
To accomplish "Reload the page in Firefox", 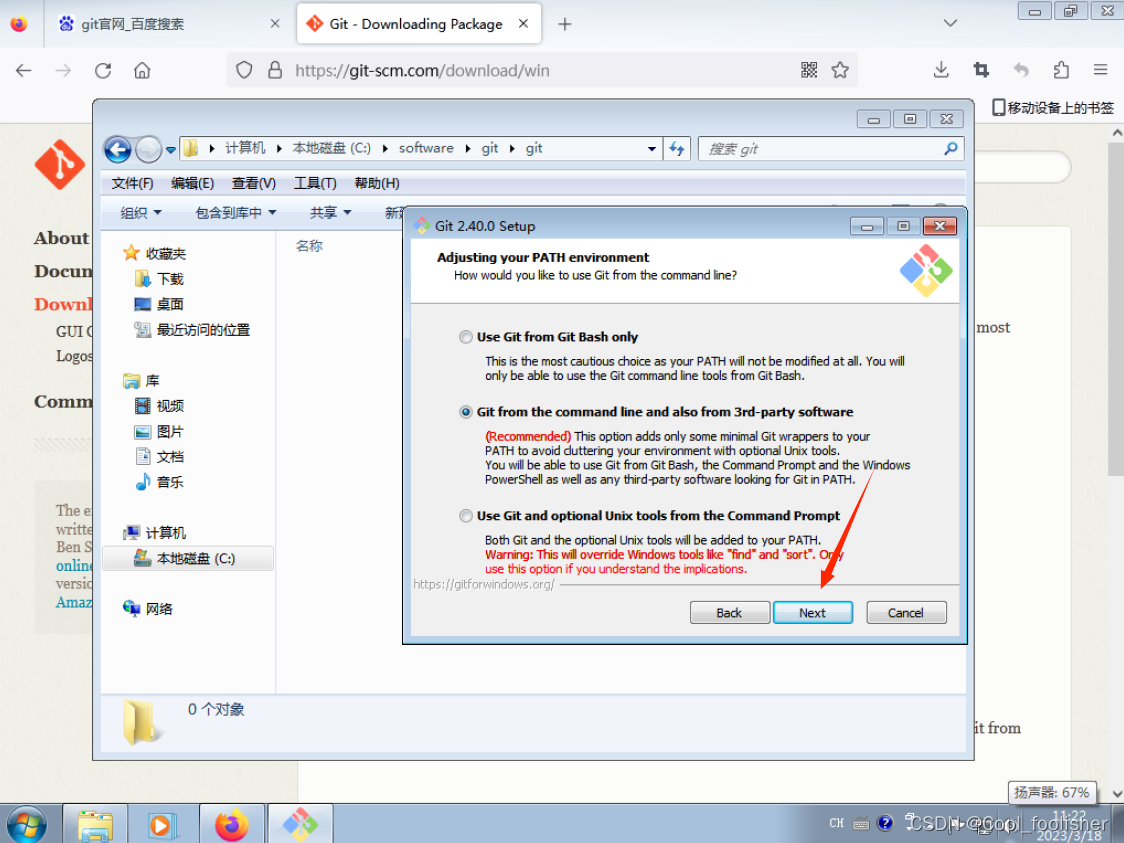I will click(103, 70).
